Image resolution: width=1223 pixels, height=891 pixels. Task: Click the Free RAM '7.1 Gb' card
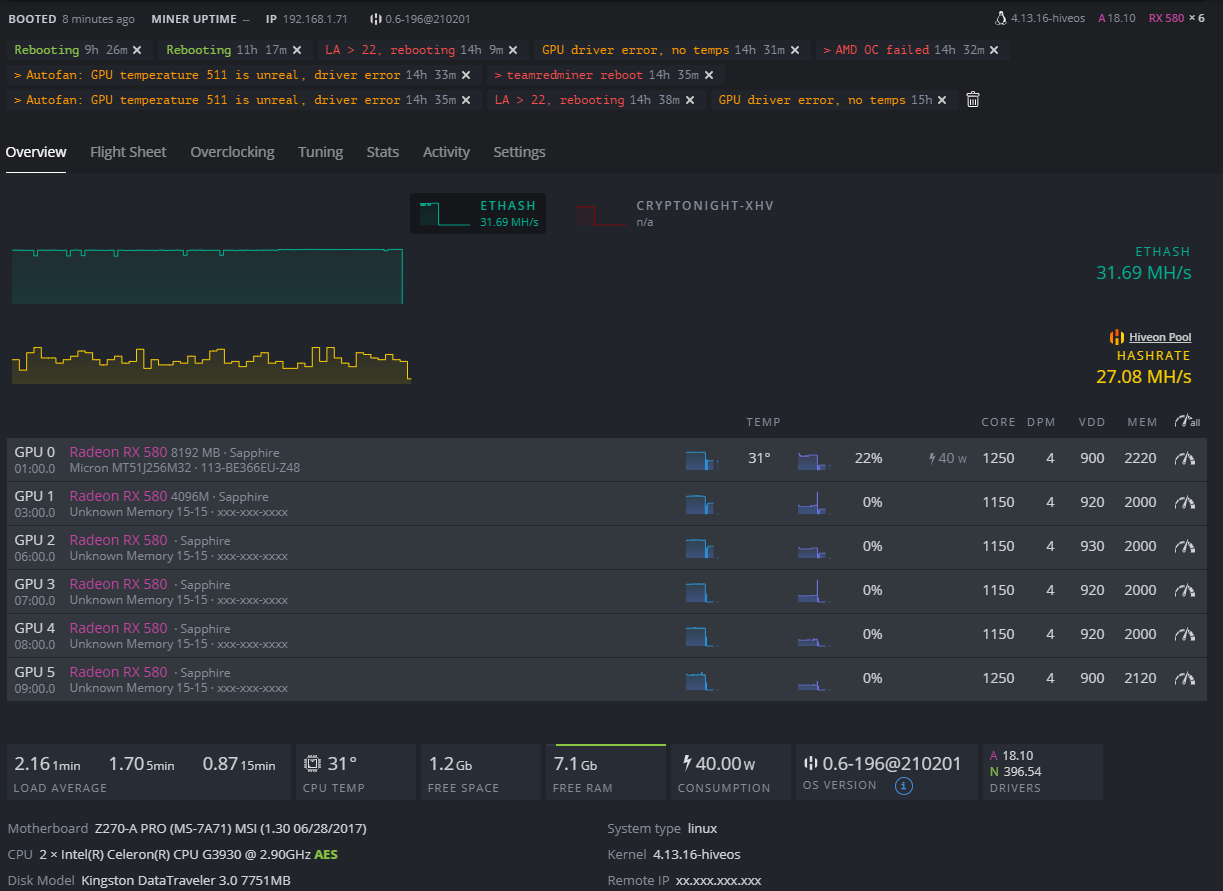[606, 772]
